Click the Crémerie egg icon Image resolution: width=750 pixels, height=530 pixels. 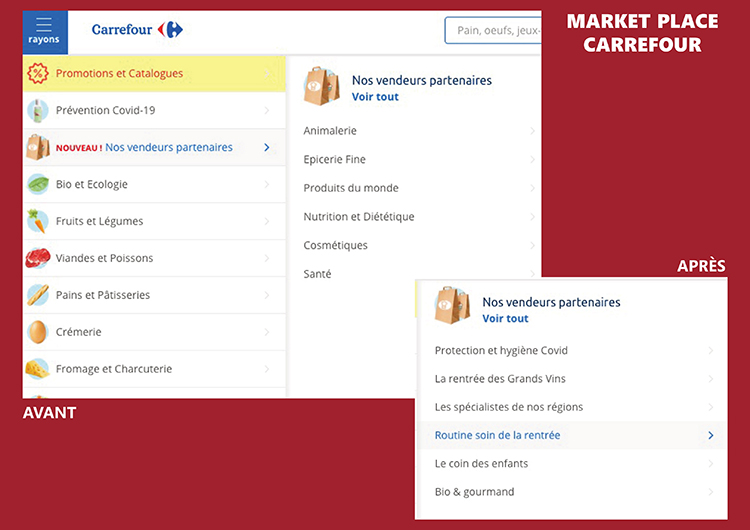click(37, 332)
